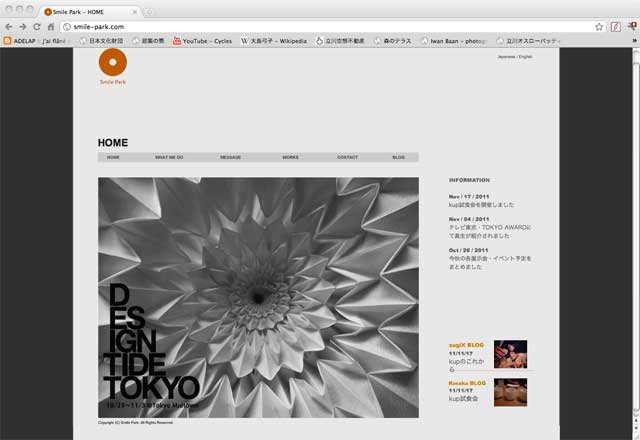Click HOME in the site navigation bar
The image size is (640, 440).
coord(113,157)
